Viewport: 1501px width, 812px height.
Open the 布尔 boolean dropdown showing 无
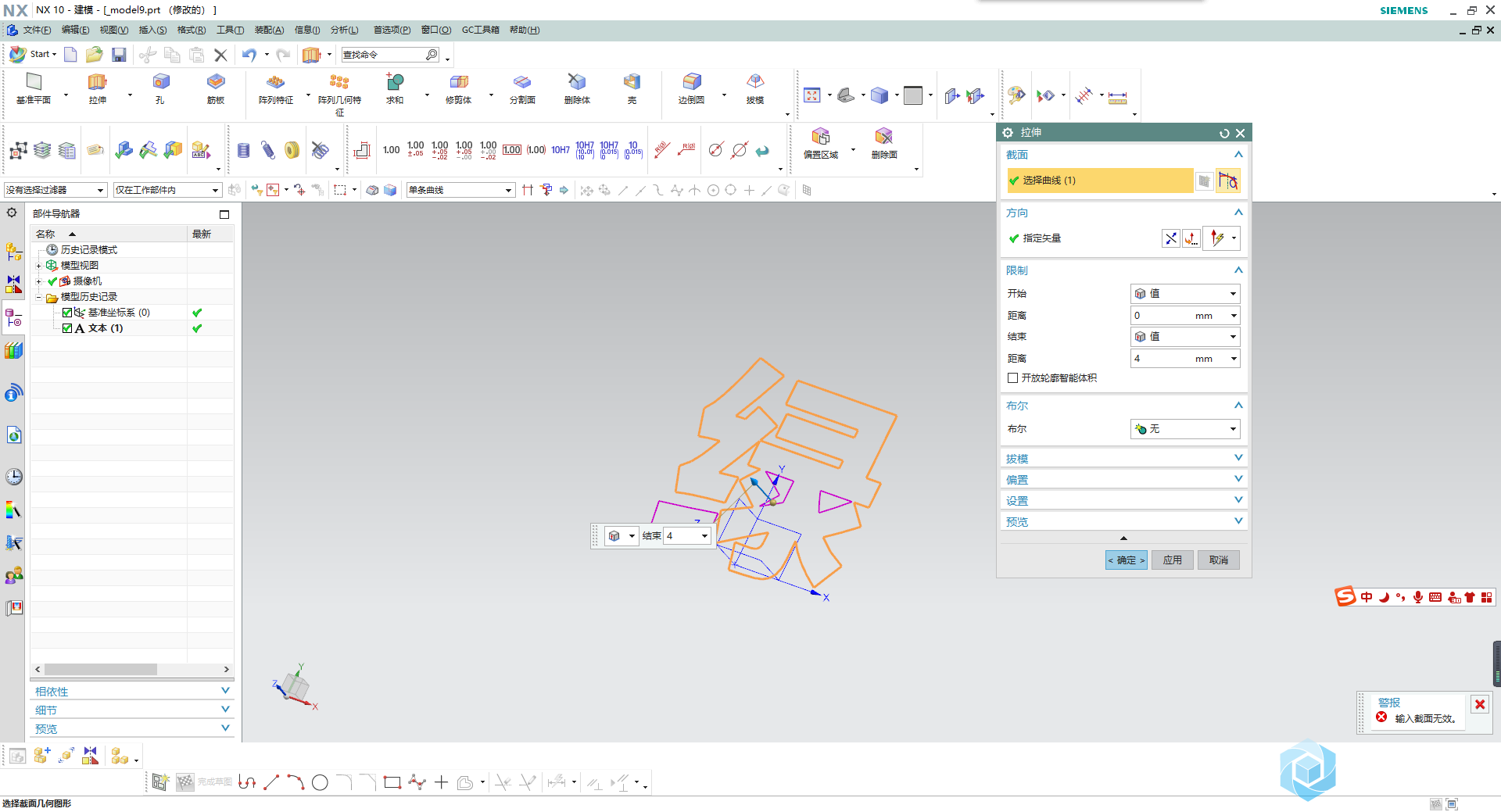point(1185,429)
